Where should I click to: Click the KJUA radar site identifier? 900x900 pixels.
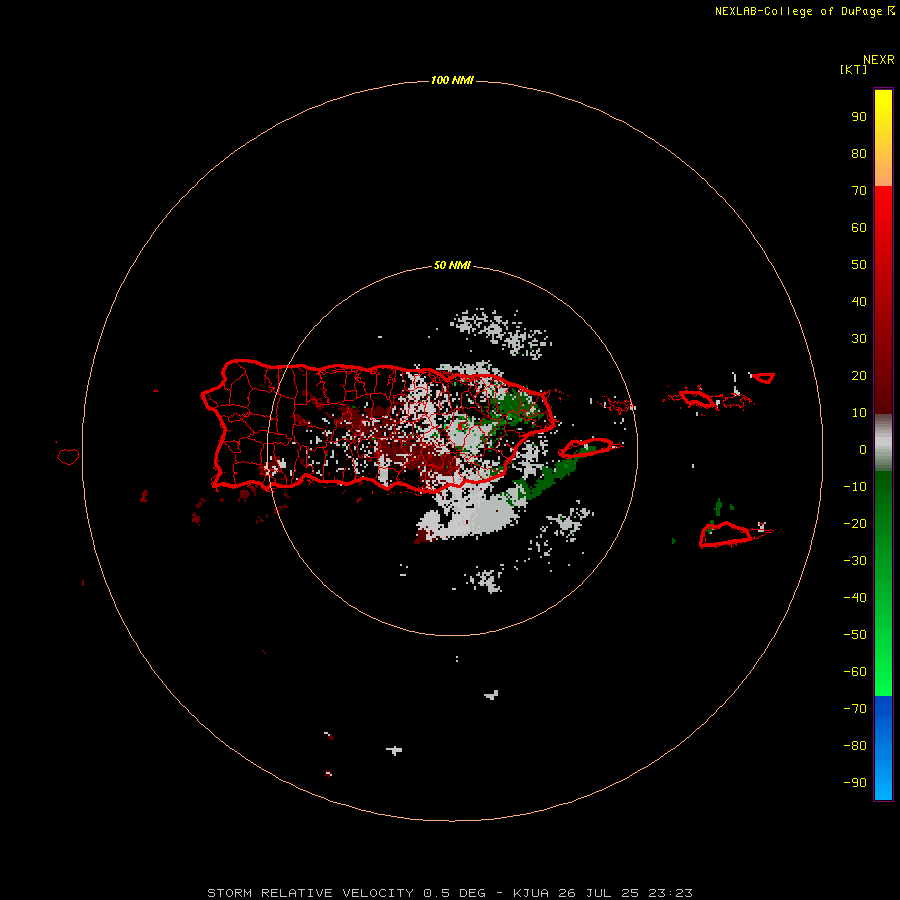531,893
